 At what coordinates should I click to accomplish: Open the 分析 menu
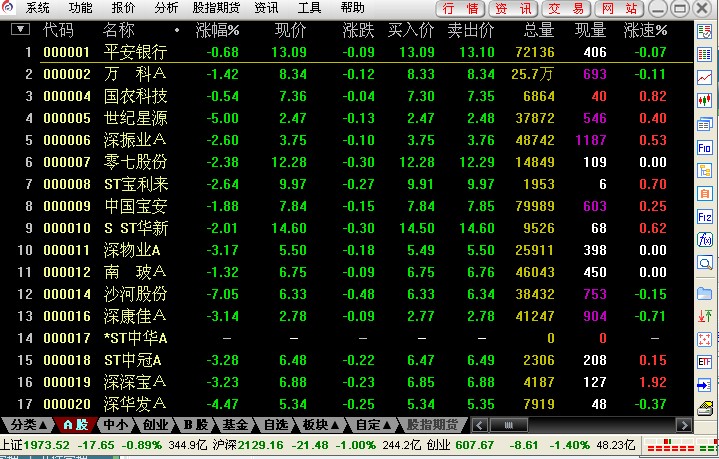tap(166, 8)
